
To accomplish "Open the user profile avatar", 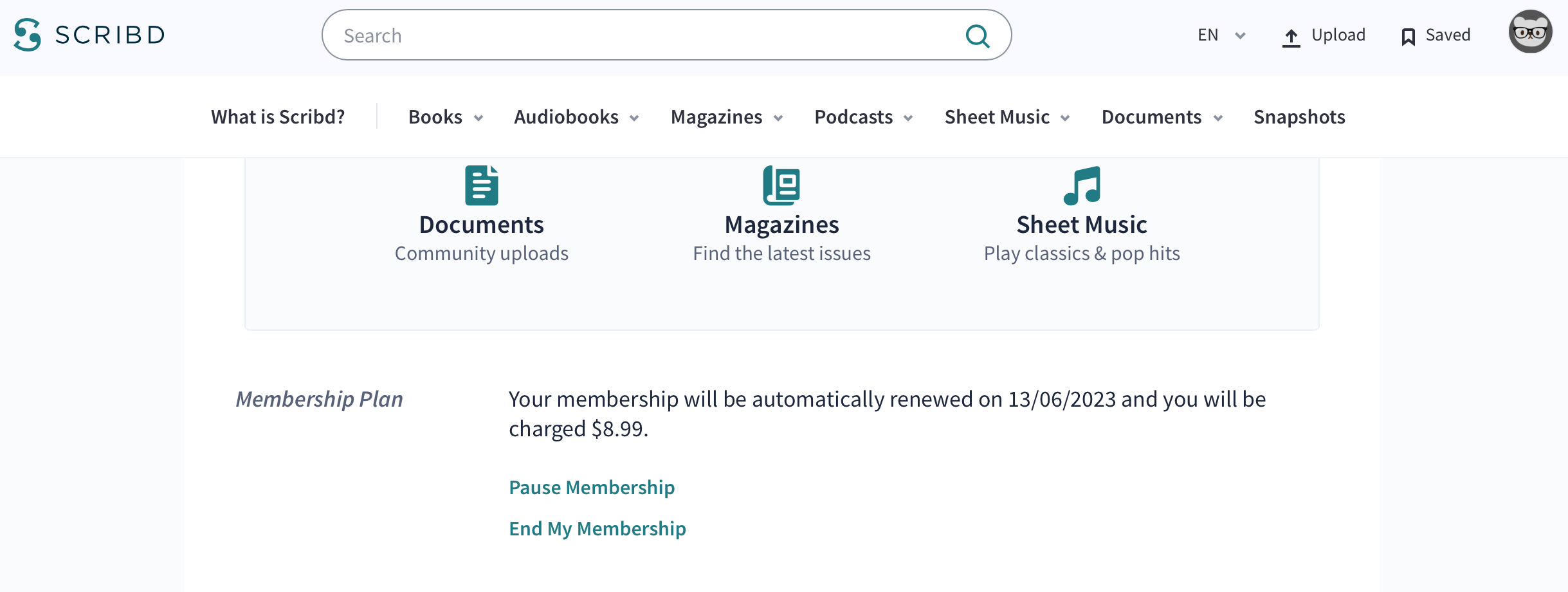I will (1530, 32).
